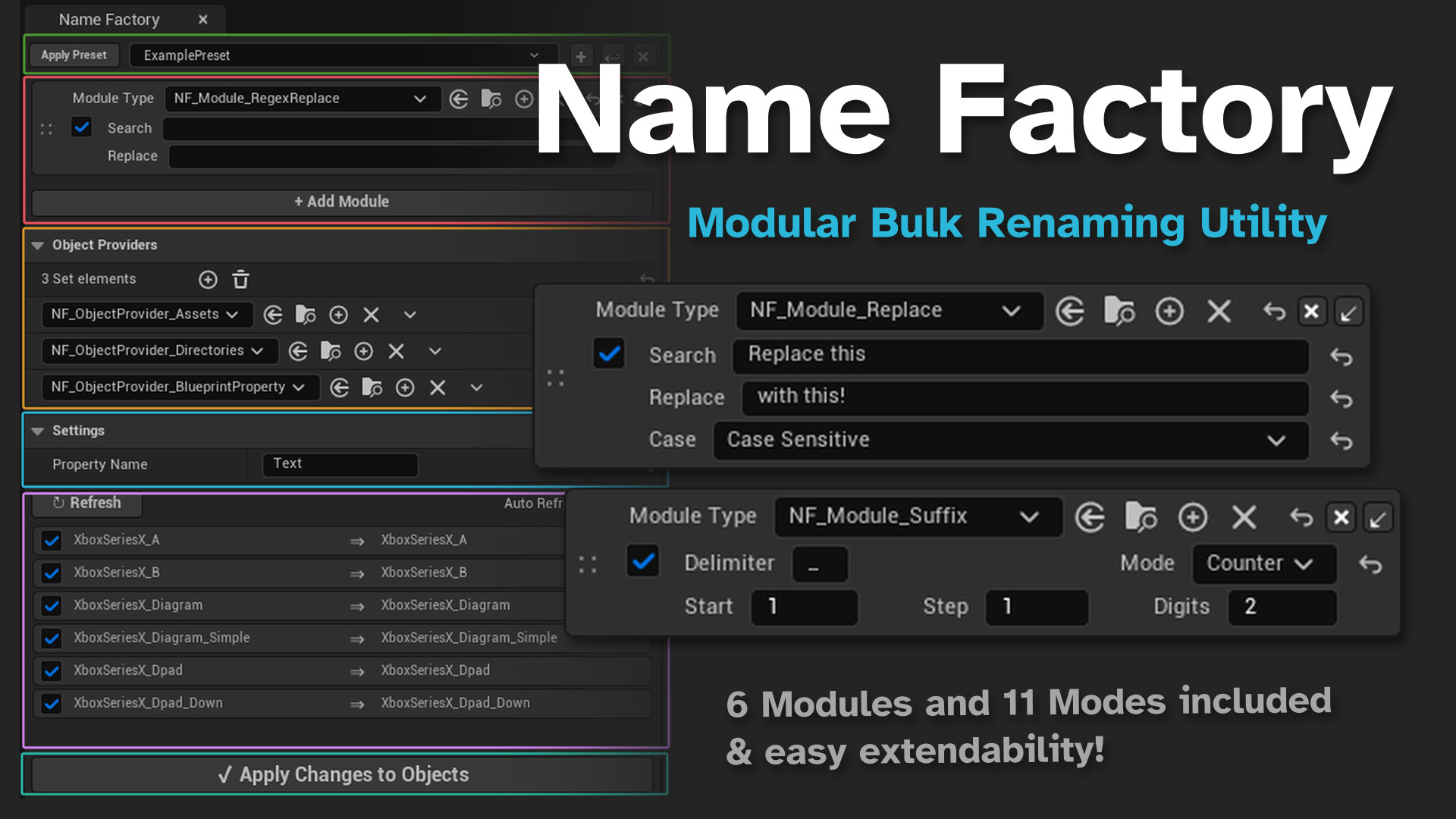The width and height of the screenshot is (1456, 819).
Task: Grab the Suffix module drag handle
Action: [588, 564]
